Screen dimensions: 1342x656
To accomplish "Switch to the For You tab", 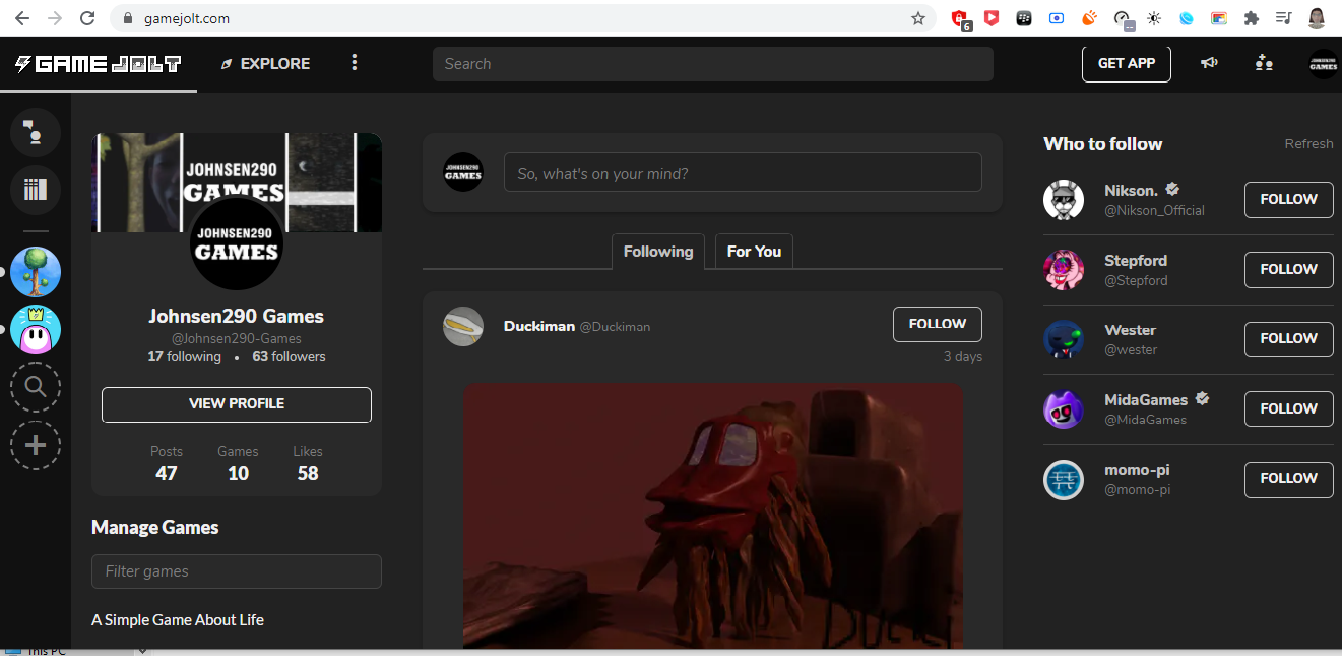I will tap(754, 252).
